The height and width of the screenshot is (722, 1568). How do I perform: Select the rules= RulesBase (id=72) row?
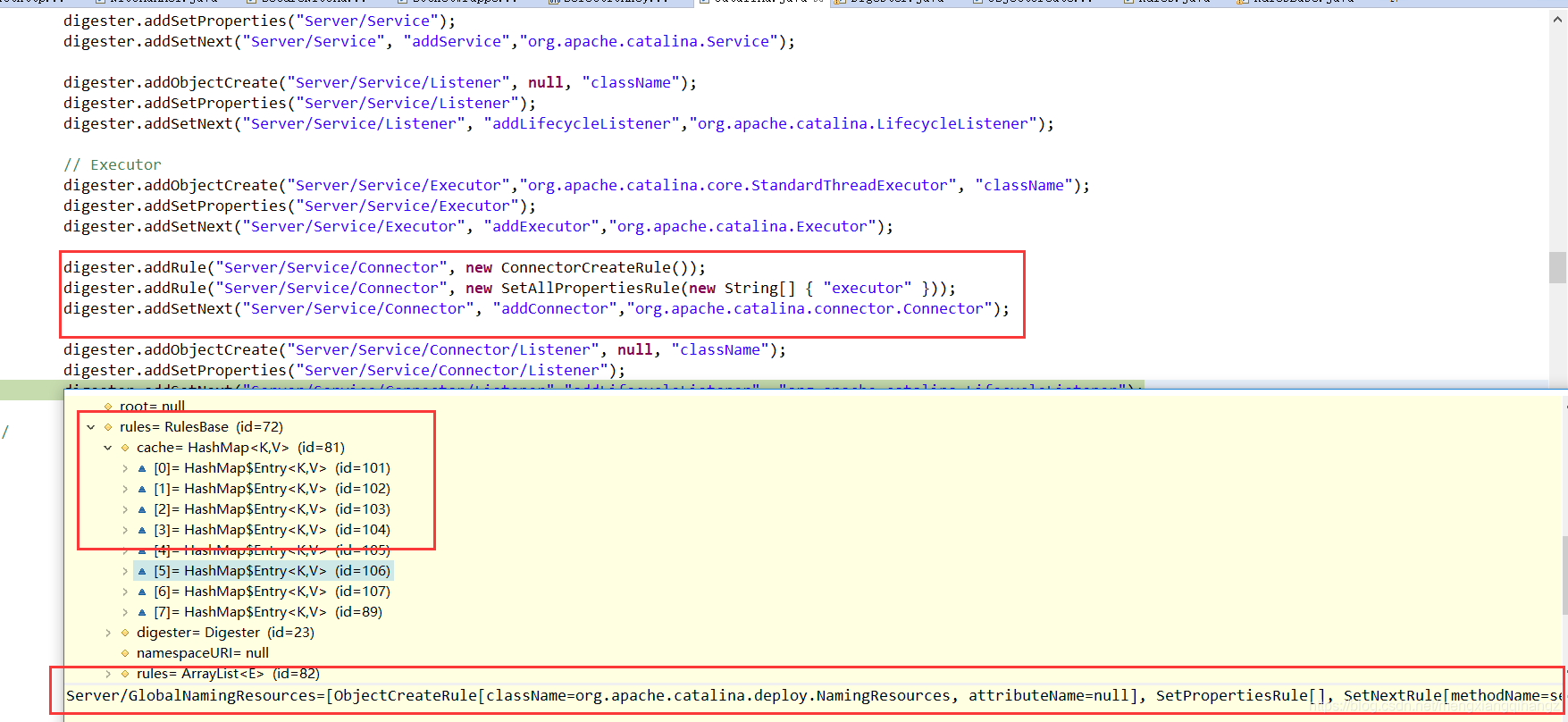pos(201,427)
